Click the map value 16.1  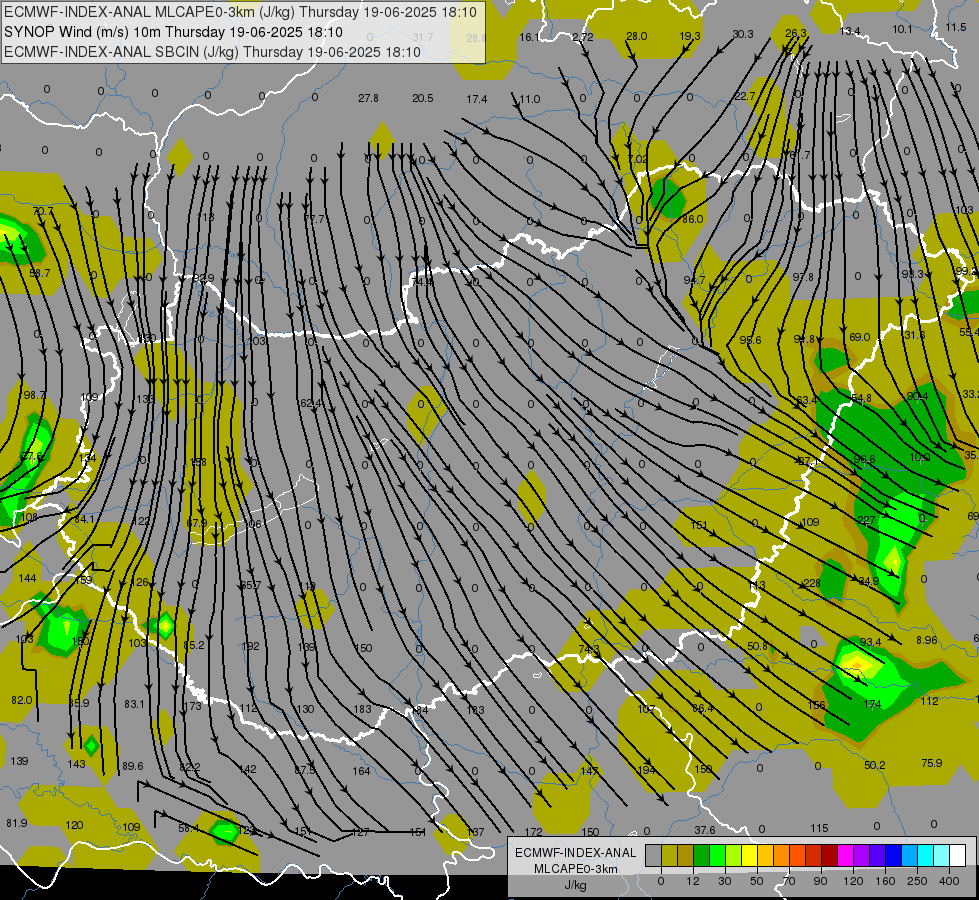[529, 37]
